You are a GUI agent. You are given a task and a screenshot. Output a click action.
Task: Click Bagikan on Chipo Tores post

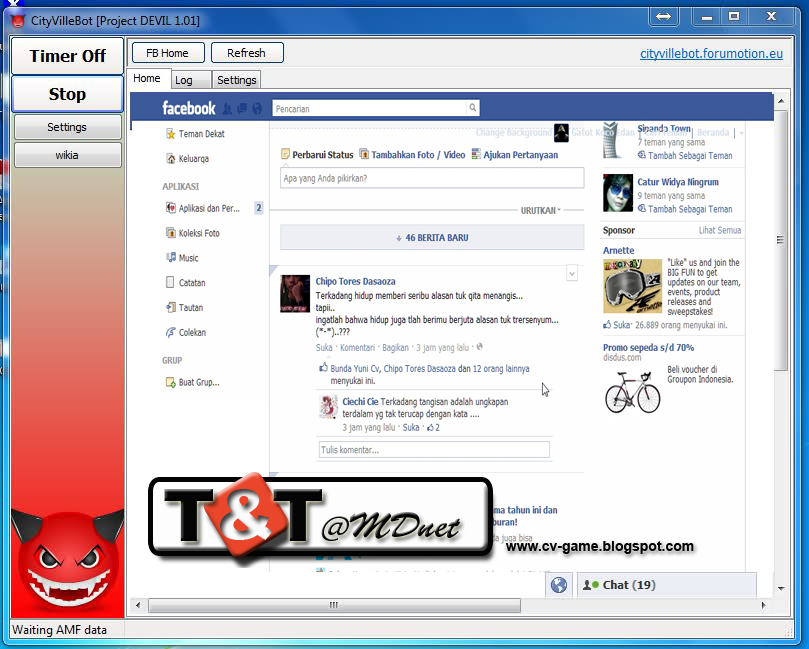(396, 348)
